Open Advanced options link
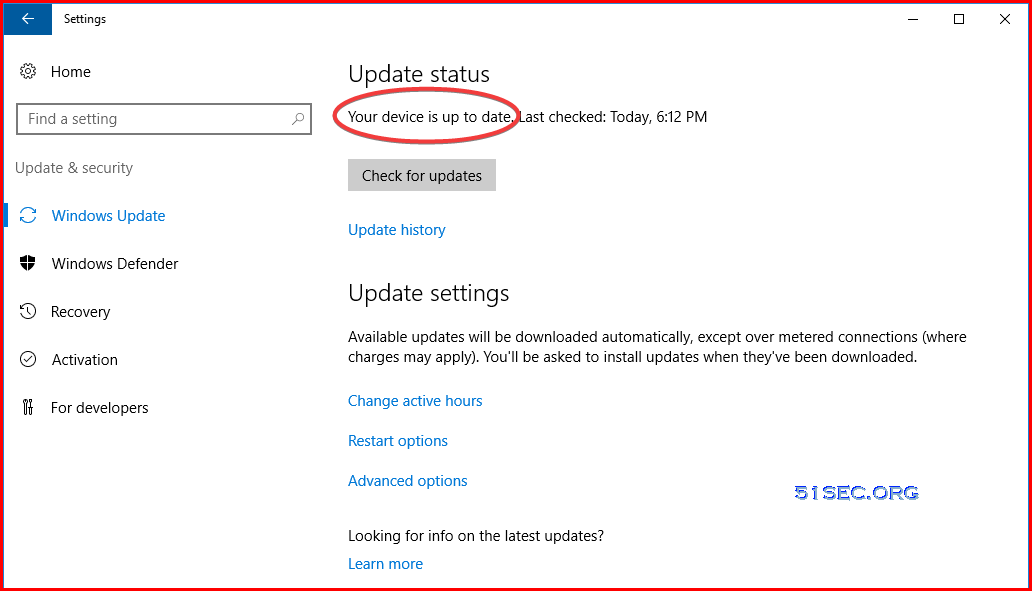 pyautogui.click(x=408, y=481)
